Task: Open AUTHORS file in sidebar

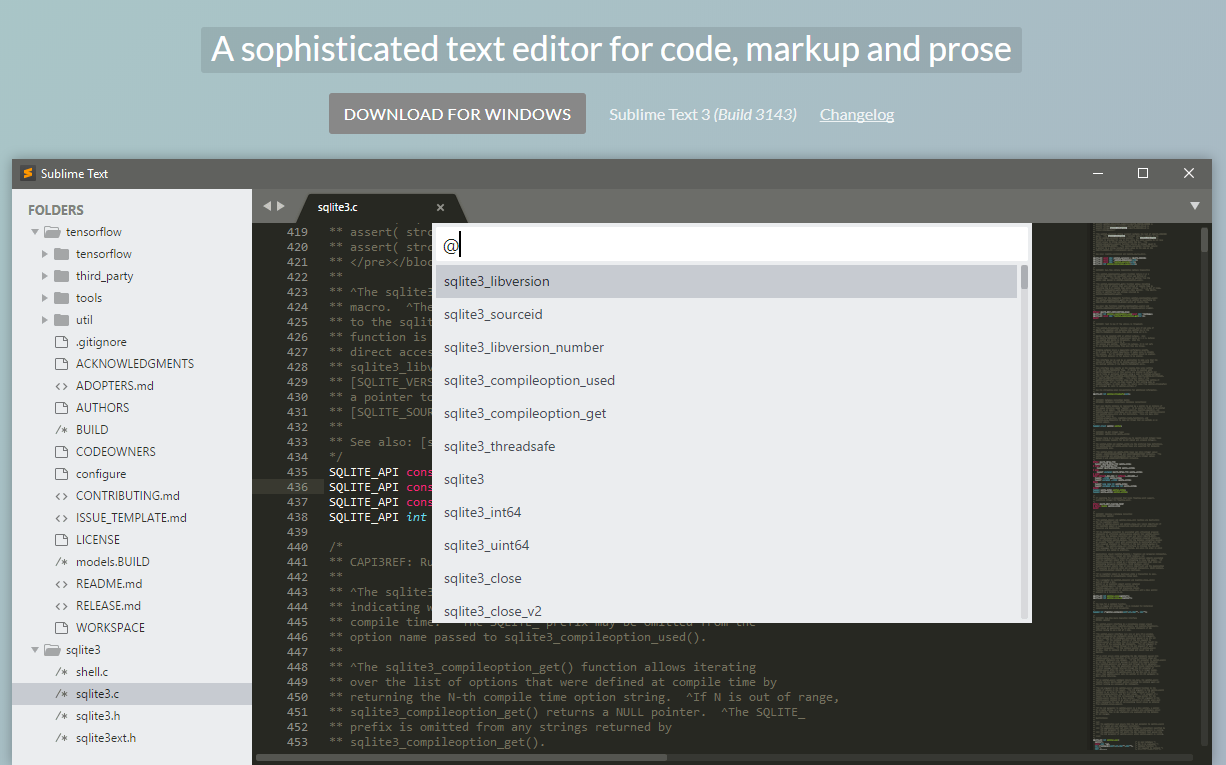Action: coord(102,408)
